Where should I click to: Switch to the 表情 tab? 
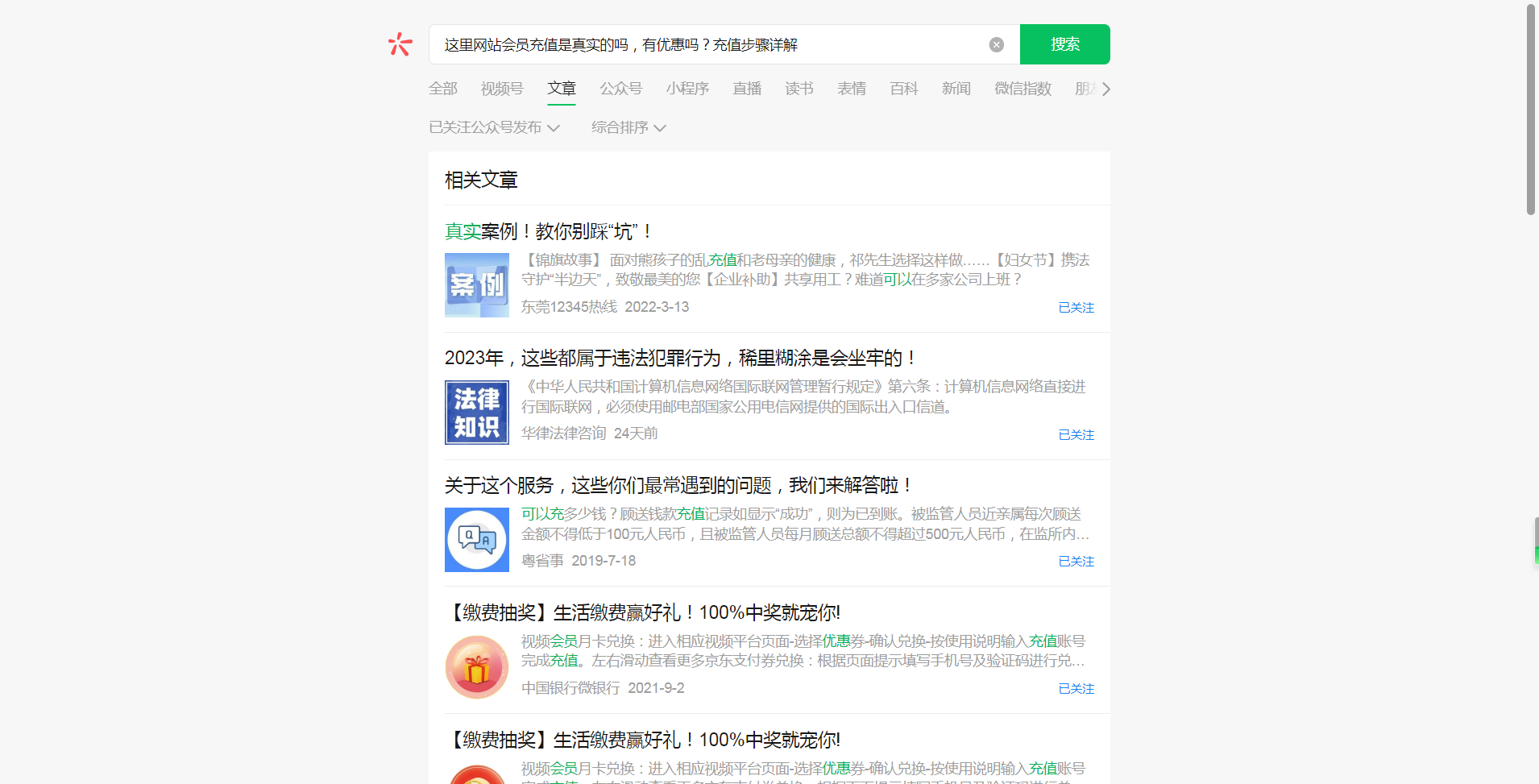[852, 89]
